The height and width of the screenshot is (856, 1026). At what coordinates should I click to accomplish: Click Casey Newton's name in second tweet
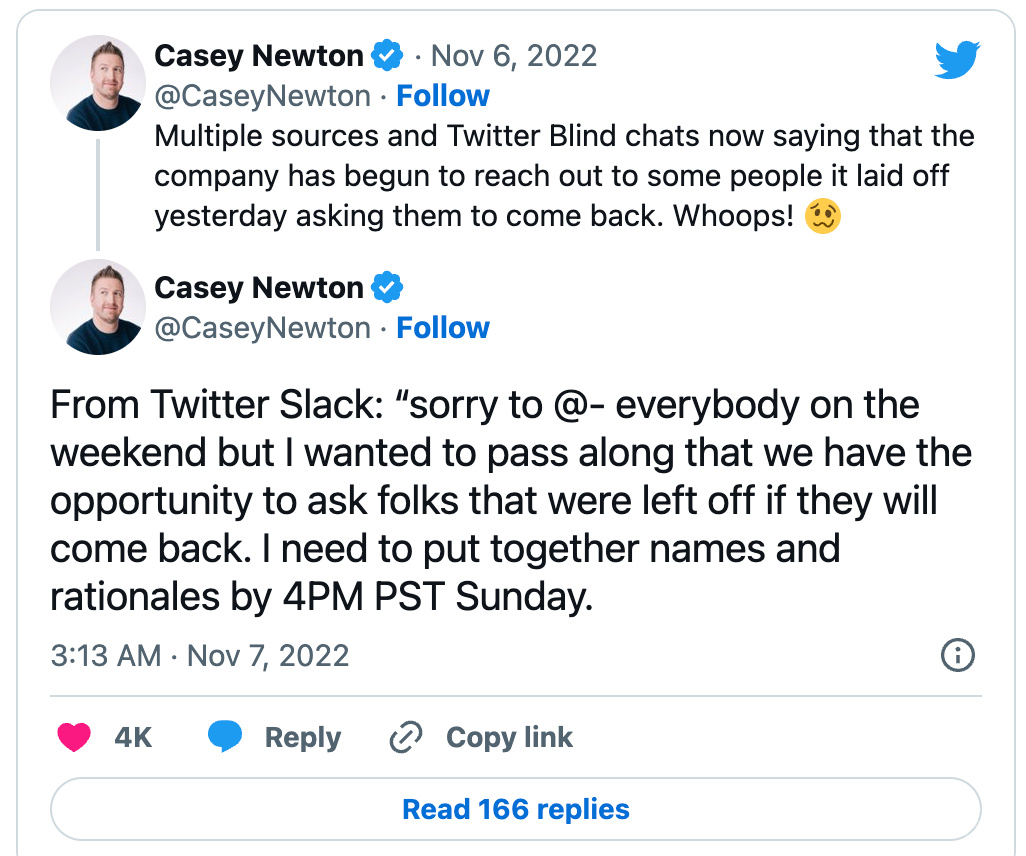click(258, 288)
